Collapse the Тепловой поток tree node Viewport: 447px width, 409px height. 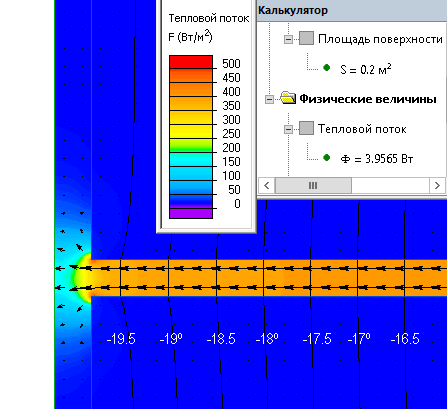coord(288,129)
